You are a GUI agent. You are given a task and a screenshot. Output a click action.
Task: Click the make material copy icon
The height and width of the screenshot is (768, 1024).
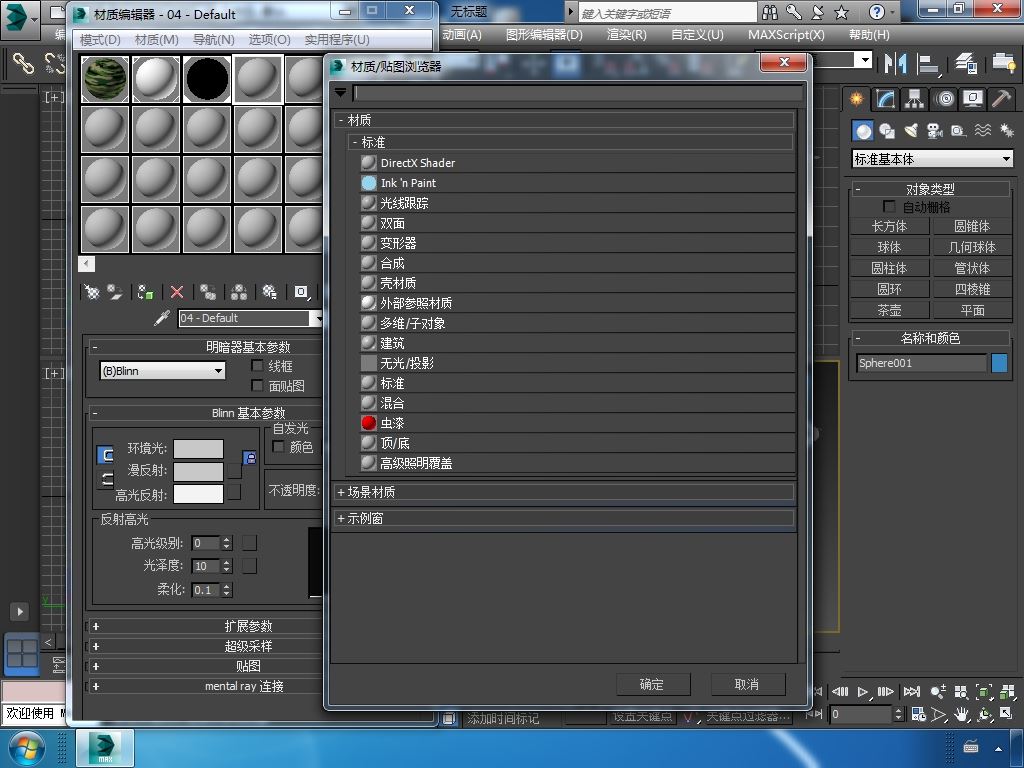[208, 292]
